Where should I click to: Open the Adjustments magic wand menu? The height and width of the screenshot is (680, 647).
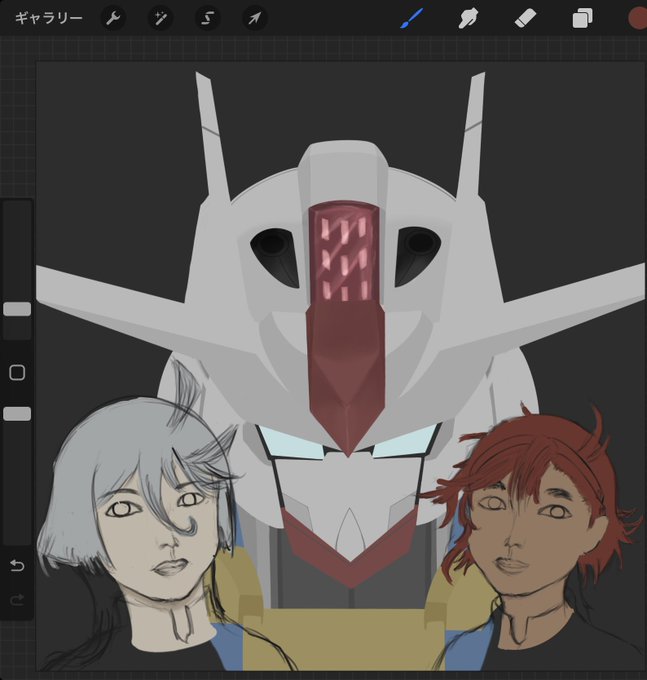(160, 18)
